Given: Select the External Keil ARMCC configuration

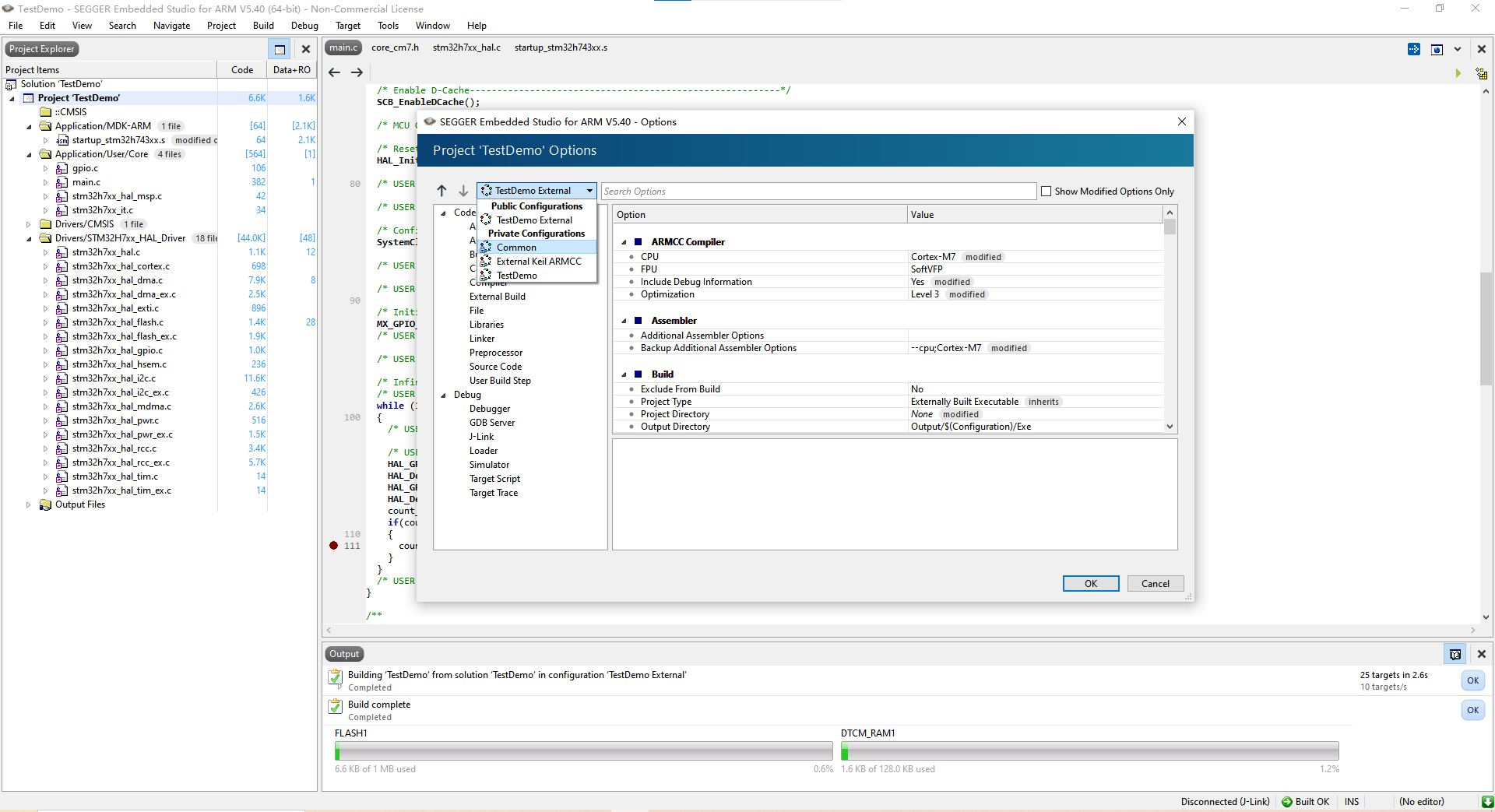Looking at the screenshot, I should [539, 262].
